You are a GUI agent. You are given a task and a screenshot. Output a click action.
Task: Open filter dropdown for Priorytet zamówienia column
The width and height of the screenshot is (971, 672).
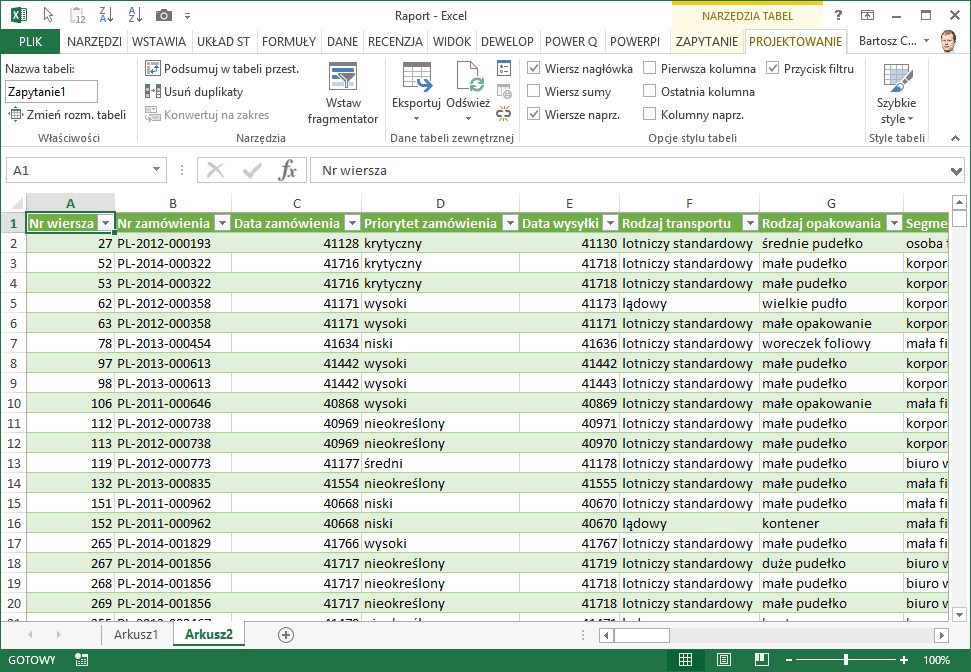tap(509, 223)
